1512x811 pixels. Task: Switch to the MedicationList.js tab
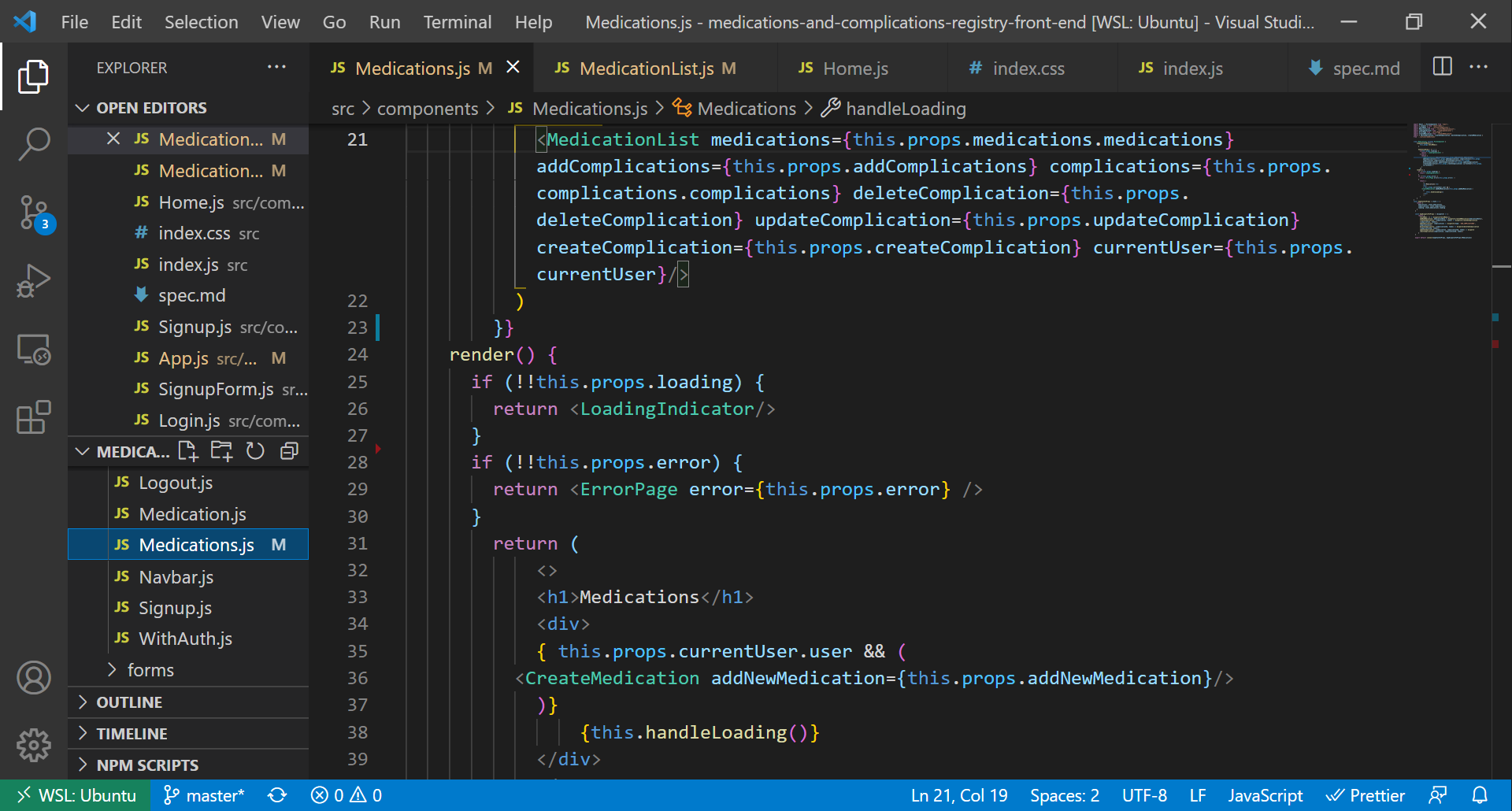[646, 69]
